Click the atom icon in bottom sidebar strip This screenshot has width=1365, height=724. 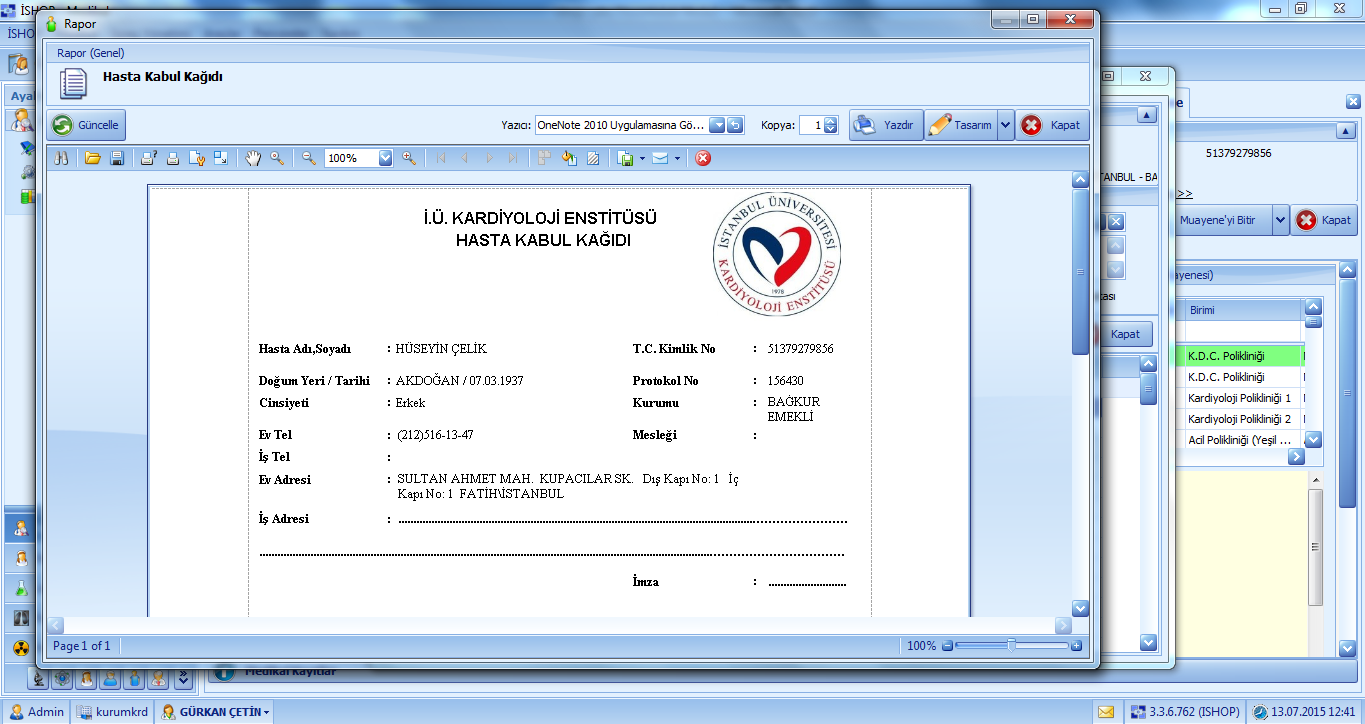click(62, 679)
